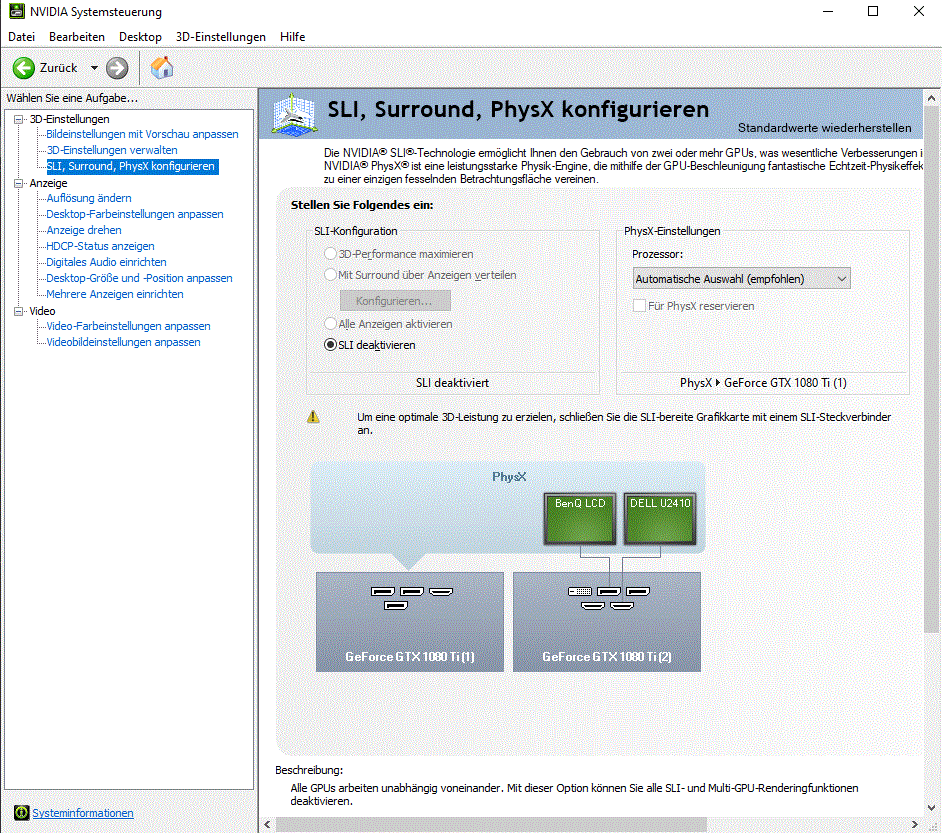
Task: Tick the Für PhysX reservieren checkbox
Action: pyautogui.click(x=639, y=306)
